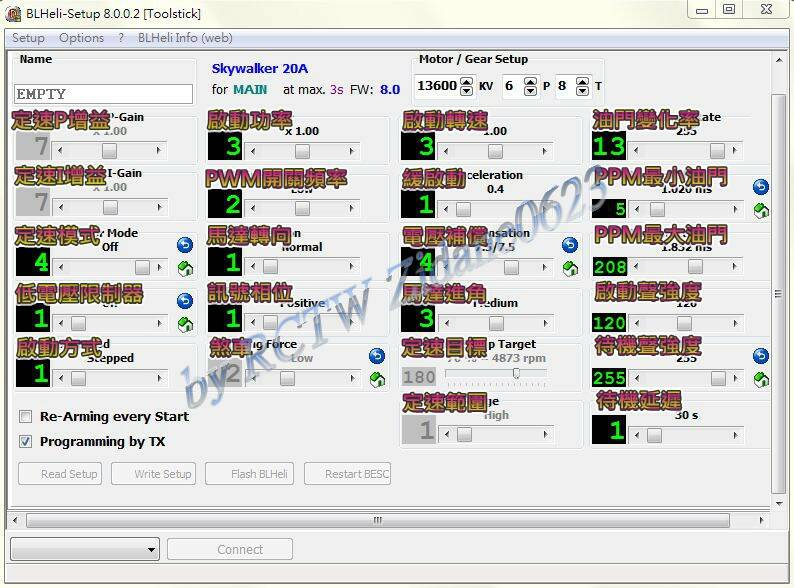794x588 pixels.
Task: Click the blue undo icon beside 電壓補償
Action: (570, 245)
